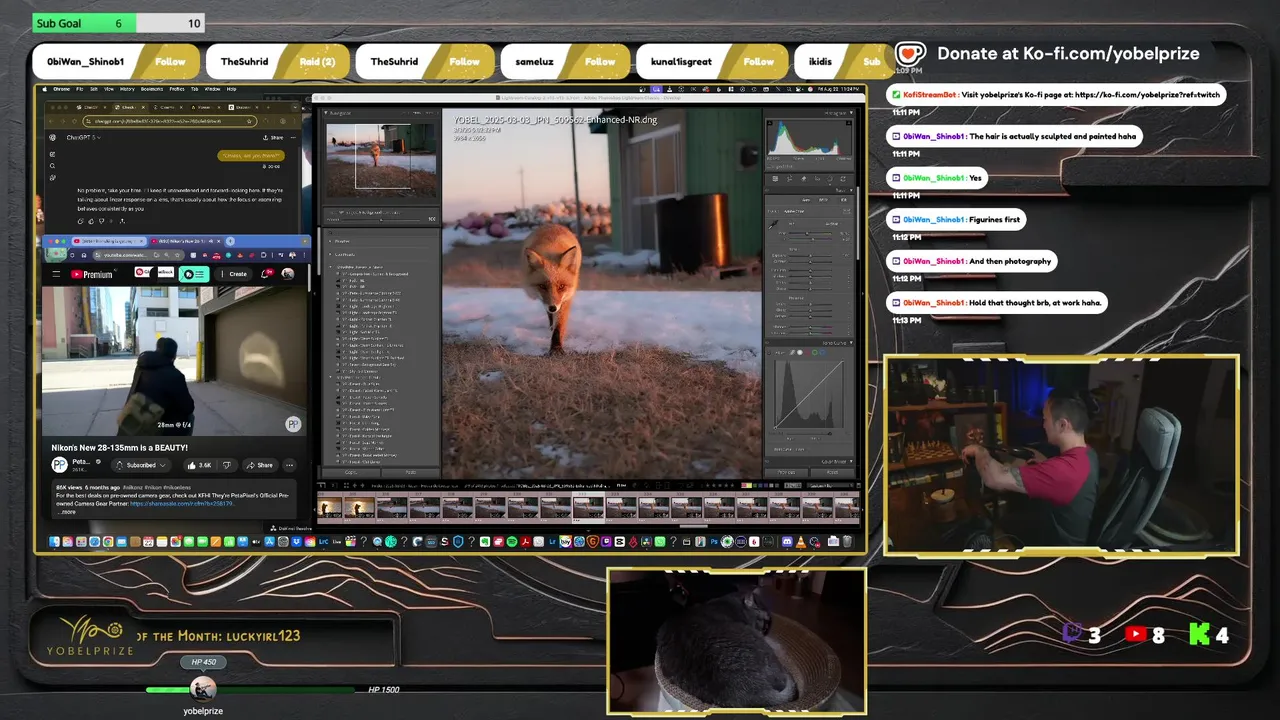The height and width of the screenshot is (720, 1280).
Task: Click the search chats icon in ChatGPT sidebar
Action: pos(52,166)
